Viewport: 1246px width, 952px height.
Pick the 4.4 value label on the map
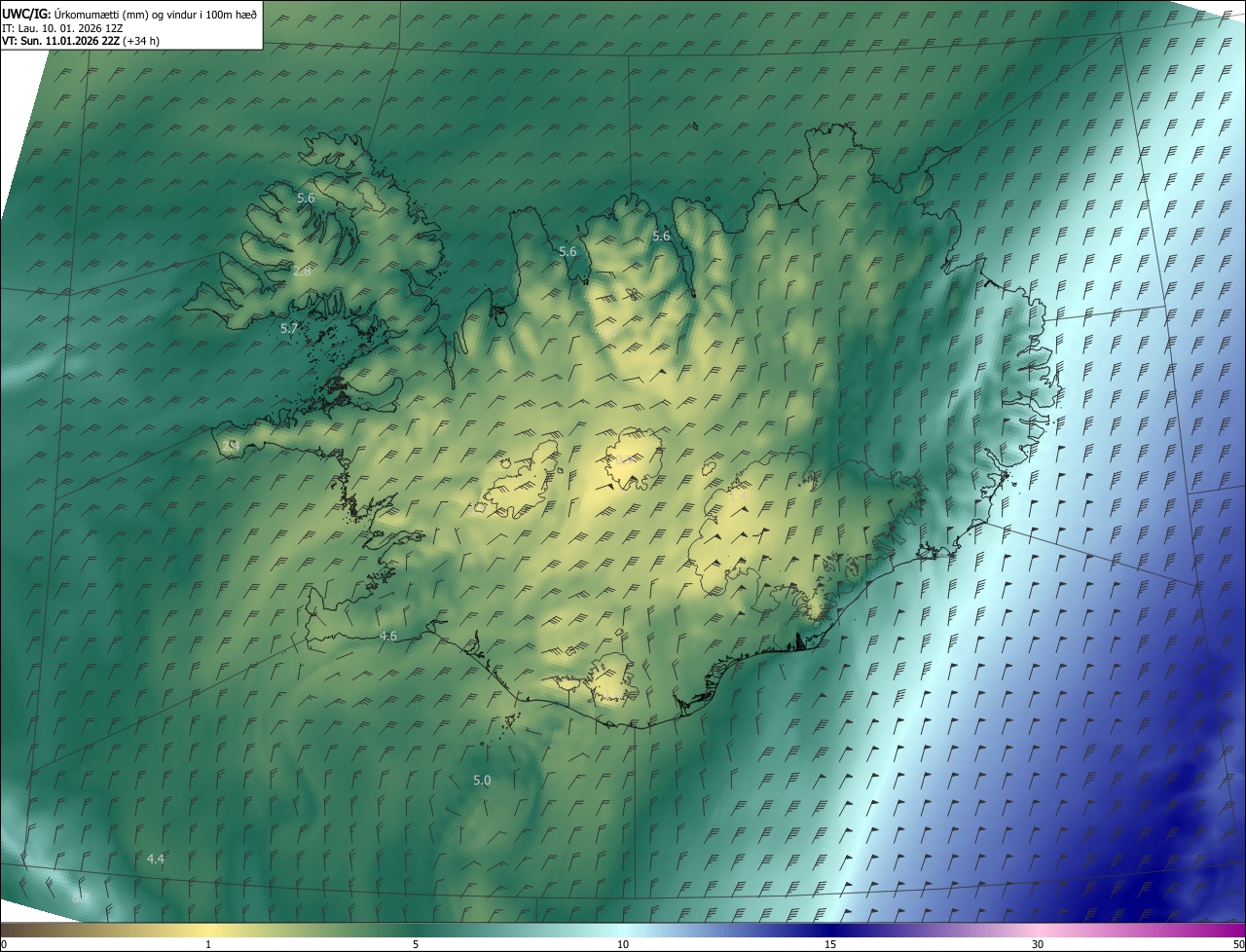coord(155,860)
